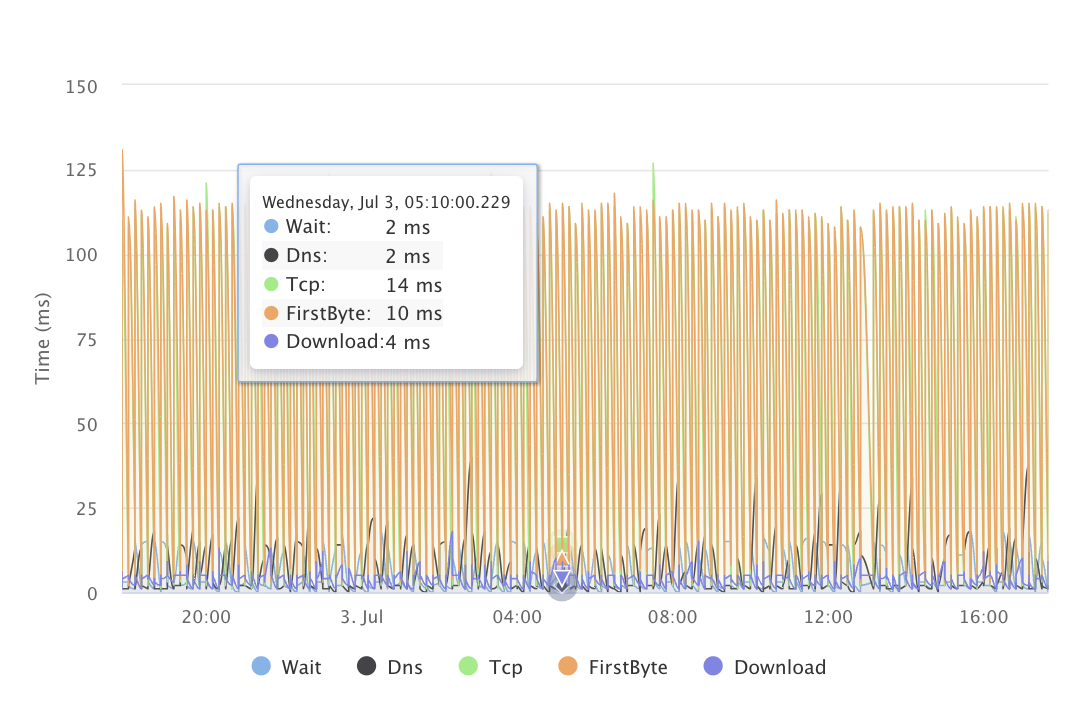Toggle the Tcp legend text label
This screenshot has width=1092, height=722.
coord(506,667)
